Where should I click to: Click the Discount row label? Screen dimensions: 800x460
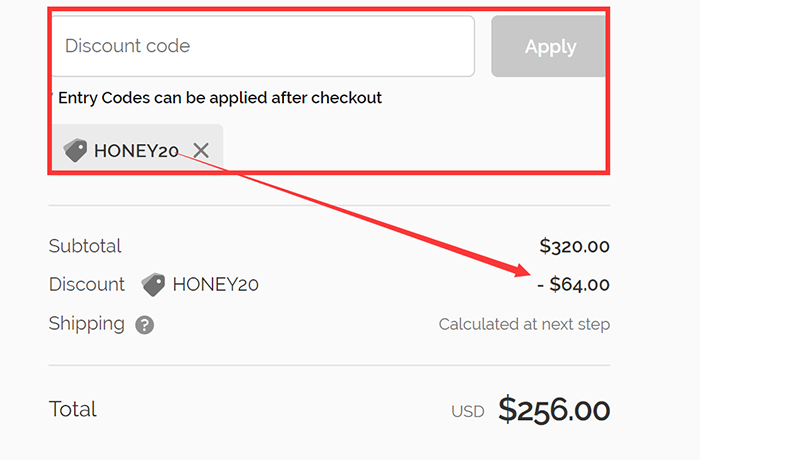pyautogui.click(x=87, y=285)
